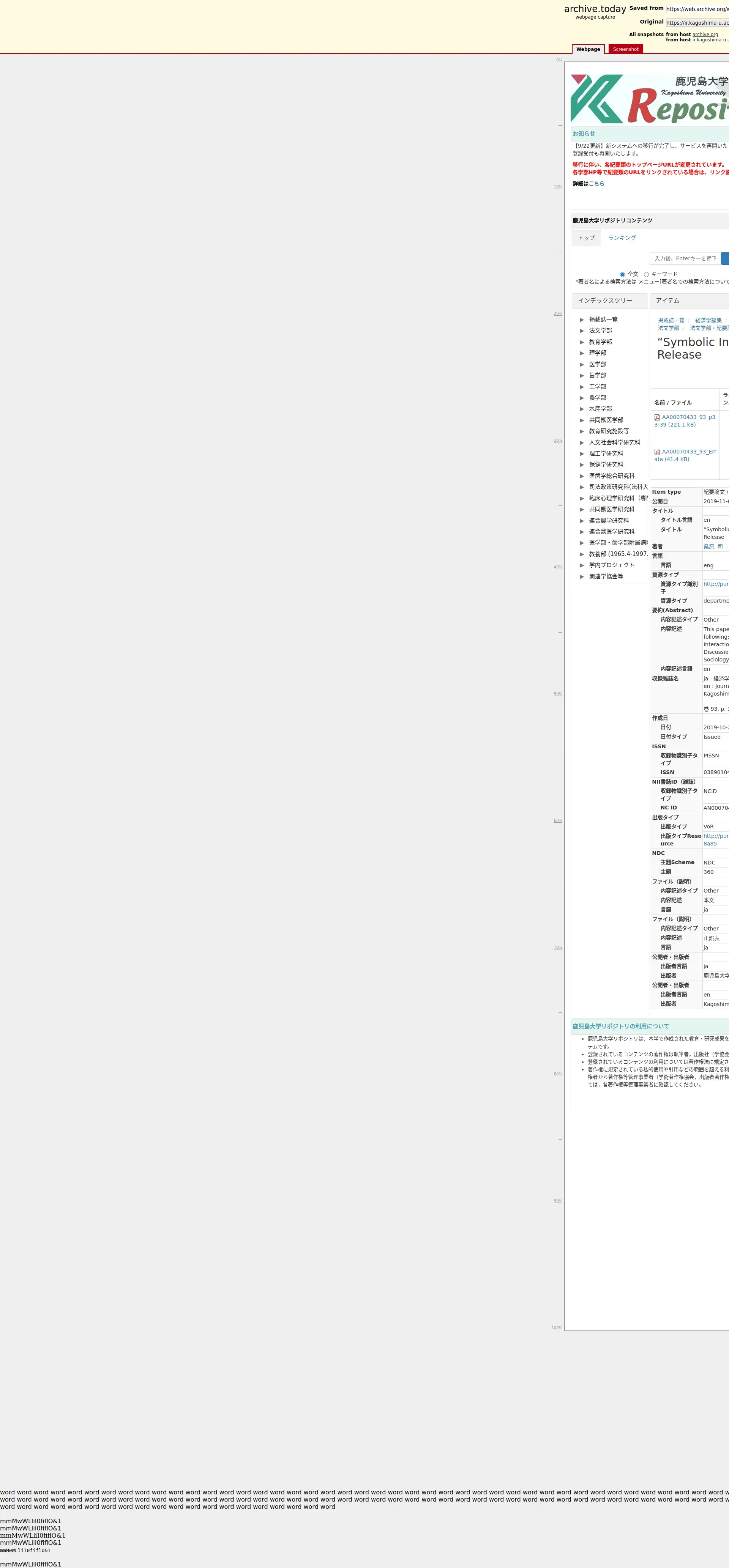This screenshot has height=1568, width=729.
Task: Switch to the Screenshot tab
Action: pos(625,49)
